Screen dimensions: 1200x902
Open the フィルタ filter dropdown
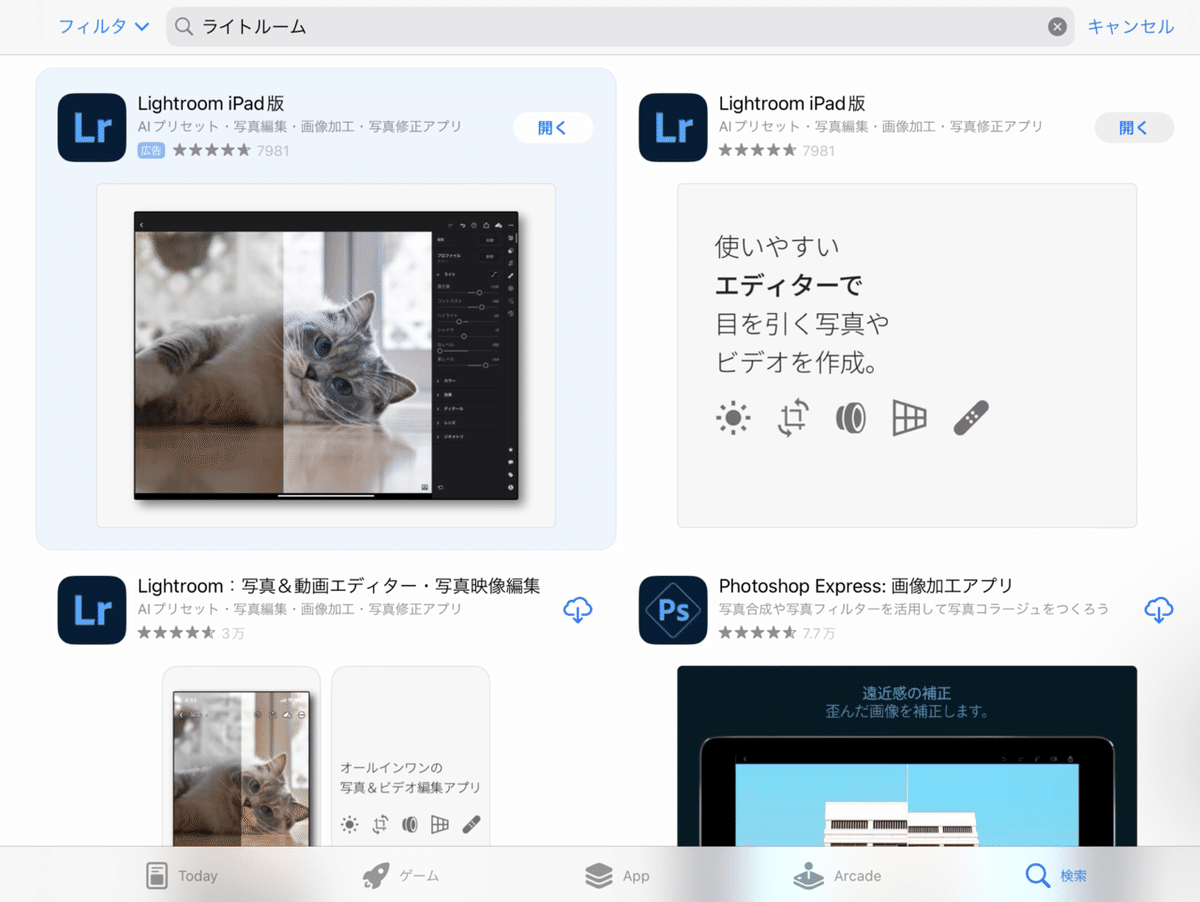pyautogui.click(x=104, y=27)
